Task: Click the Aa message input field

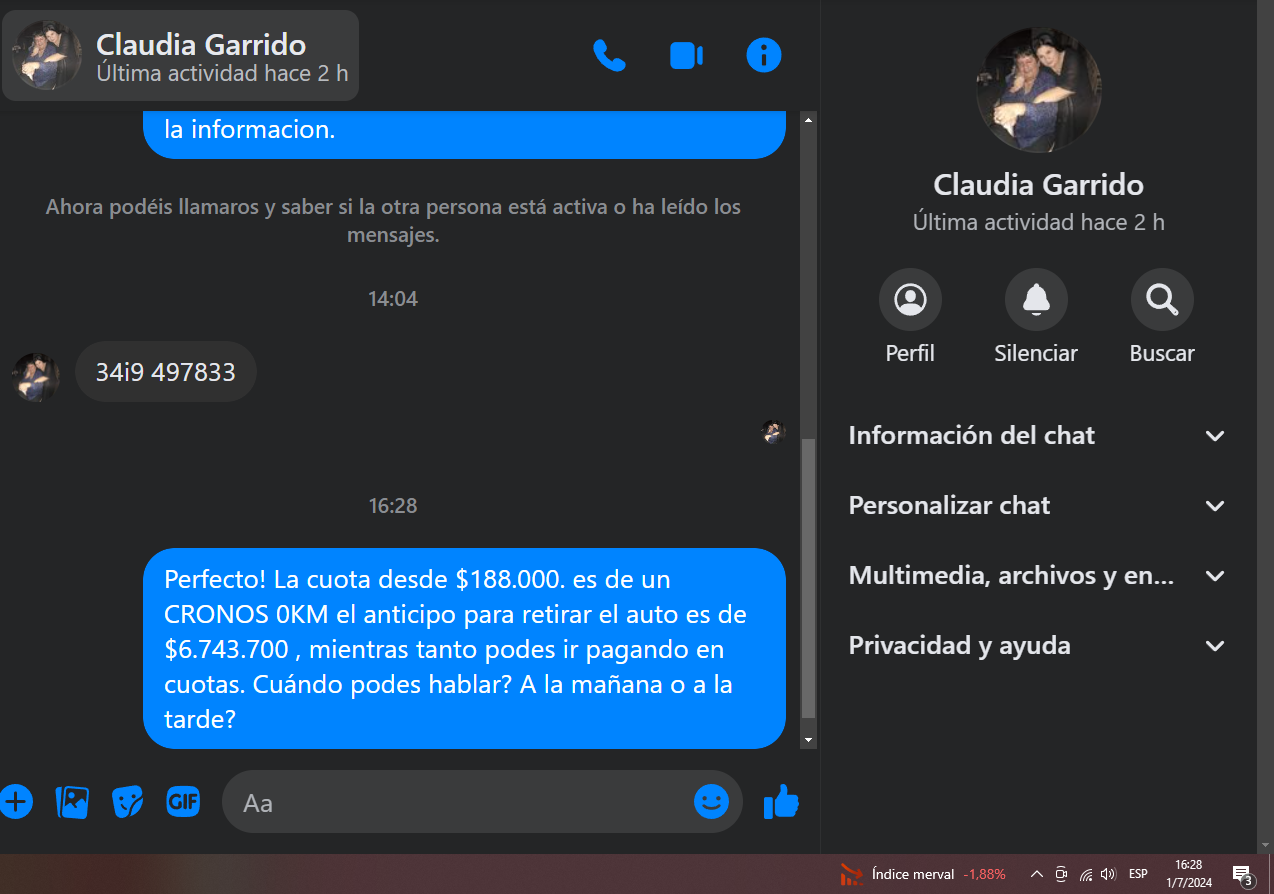Action: [x=457, y=802]
